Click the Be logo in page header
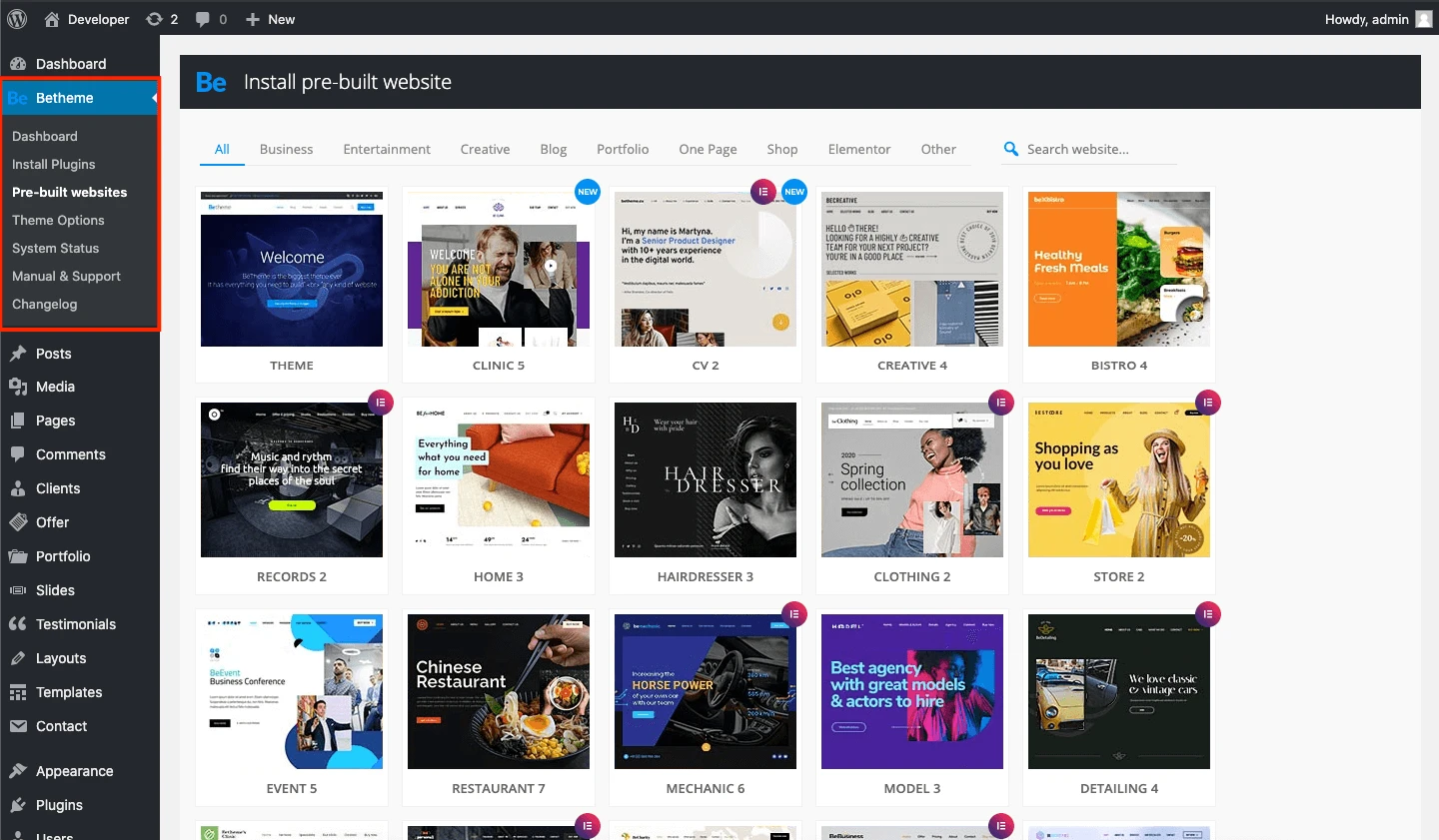This screenshot has width=1439, height=840. coord(211,82)
